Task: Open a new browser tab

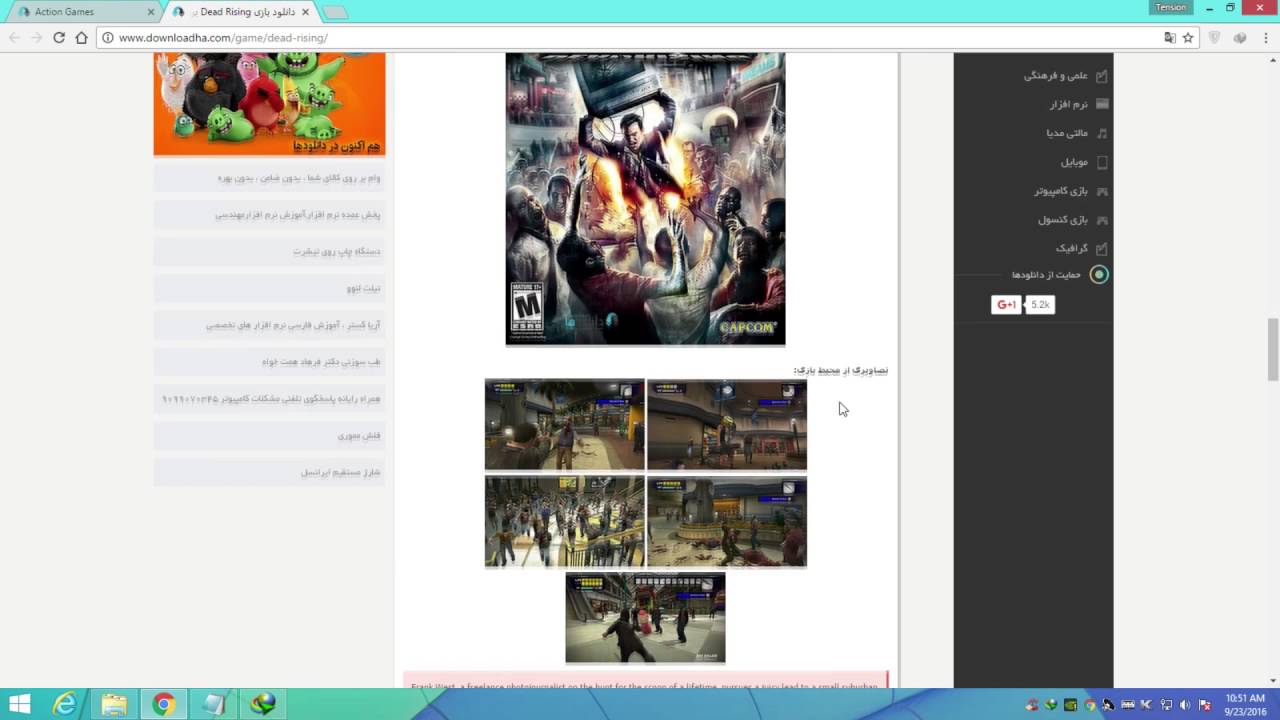Action: coord(335,12)
